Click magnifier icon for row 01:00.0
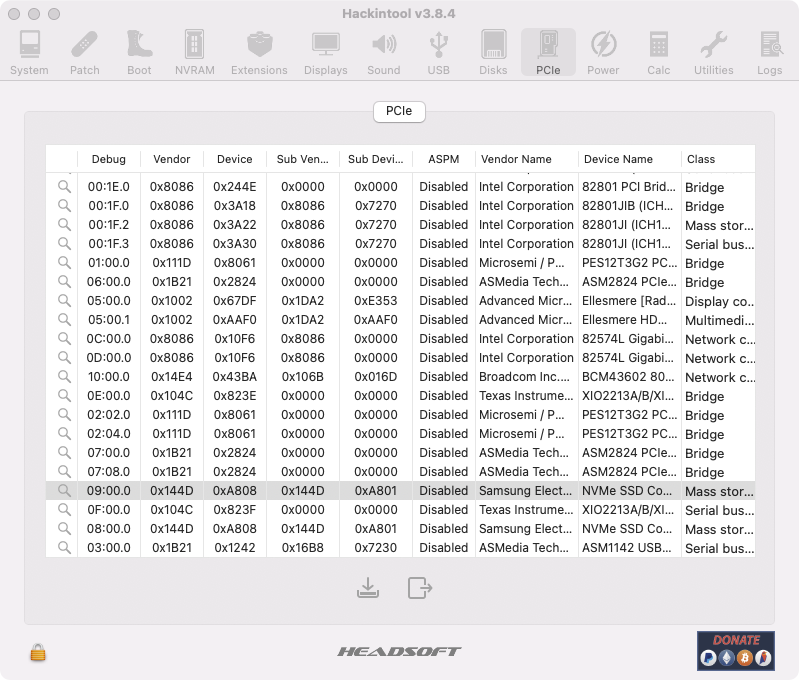This screenshot has height=680, width=799. [x=64, y=263]
